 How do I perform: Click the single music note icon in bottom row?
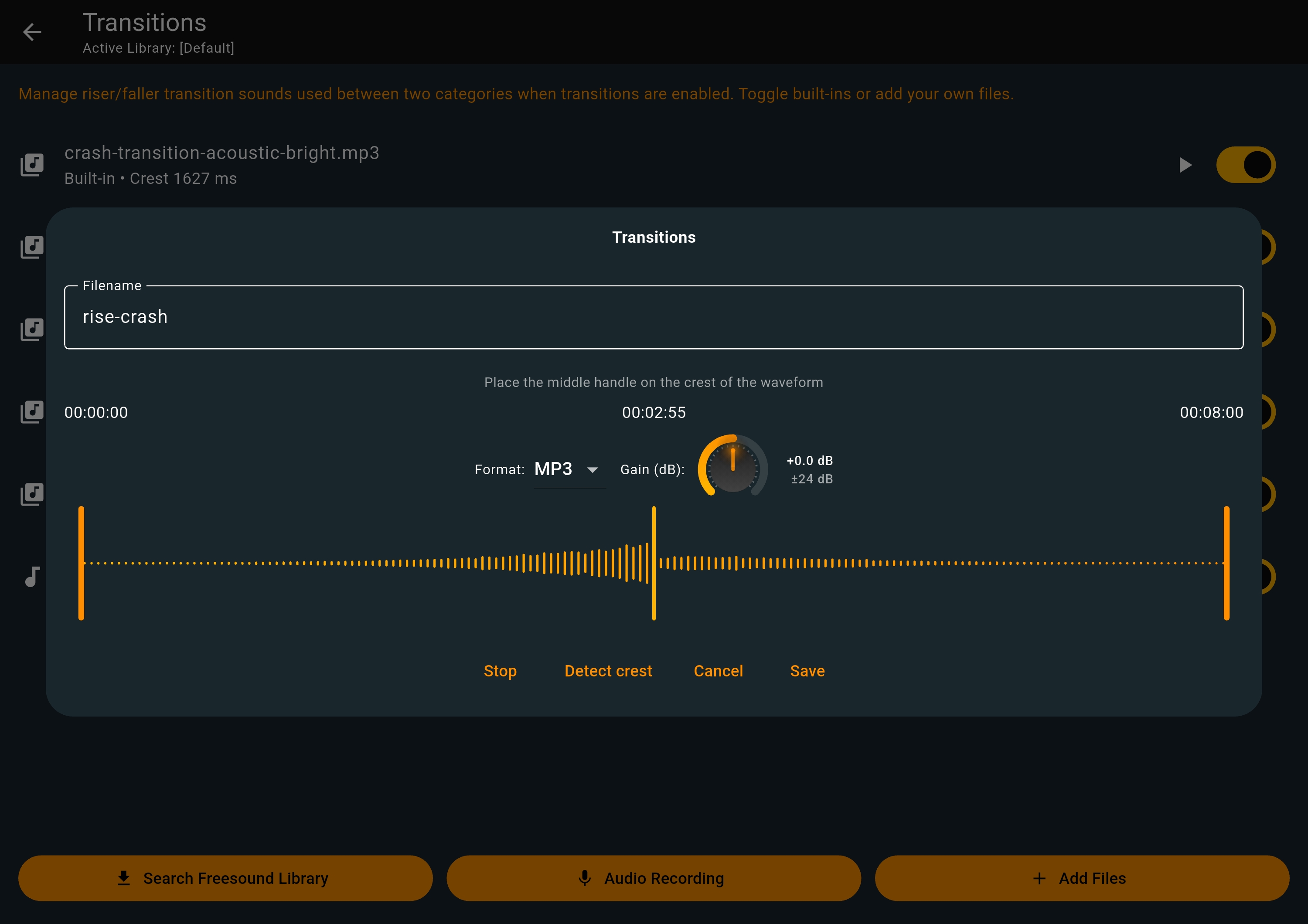(32, 577)
